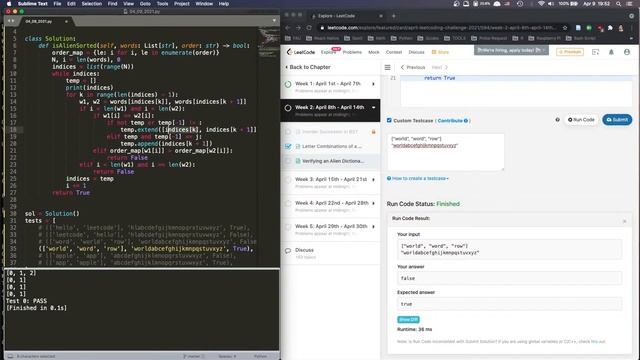Go to the Problems tab on LeetCode
The width and height of the screenshot is (640, 360).
(352, 52)
